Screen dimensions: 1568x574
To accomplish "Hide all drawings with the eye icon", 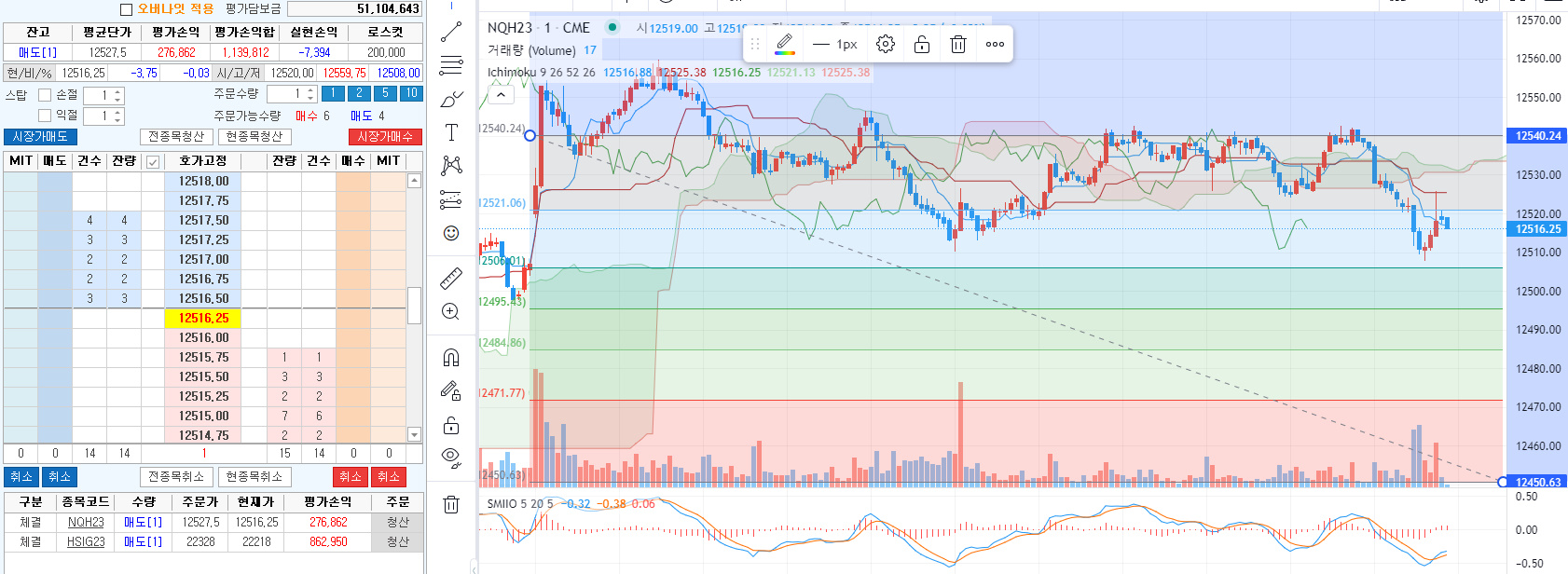I will [451, 457].
